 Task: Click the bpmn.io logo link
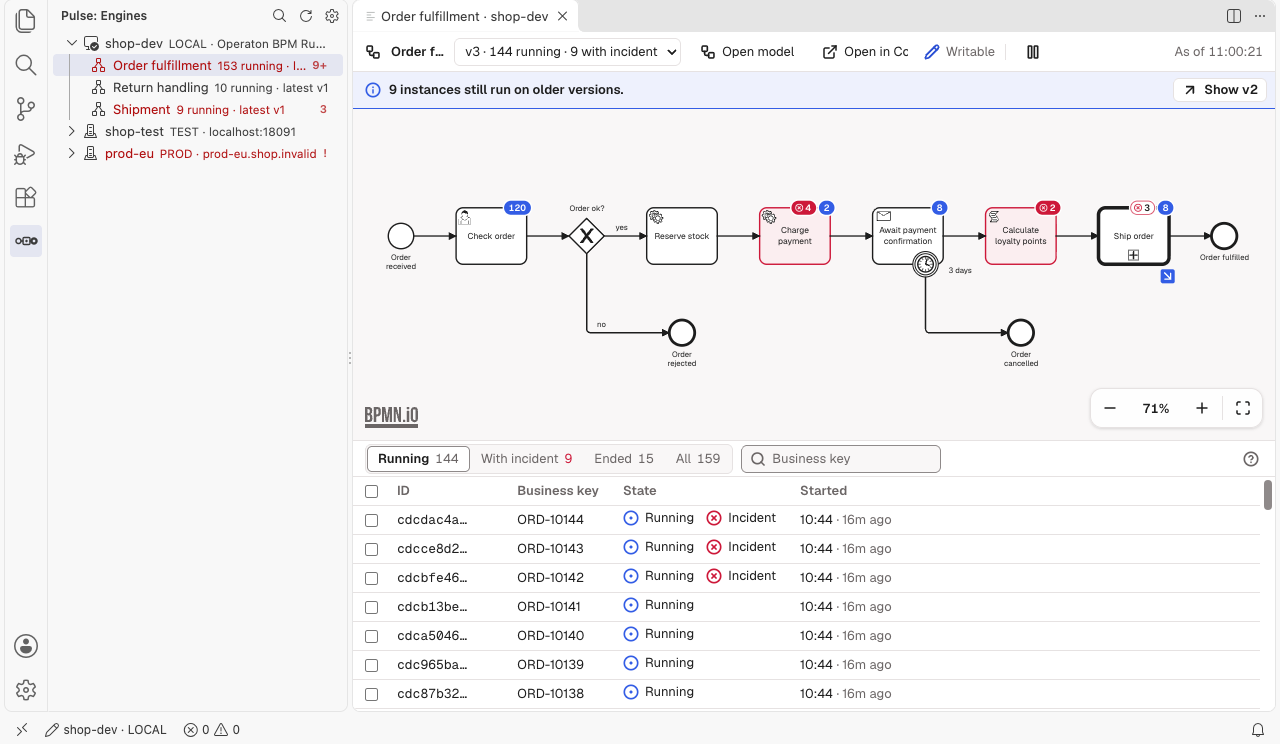coord(391,416)
